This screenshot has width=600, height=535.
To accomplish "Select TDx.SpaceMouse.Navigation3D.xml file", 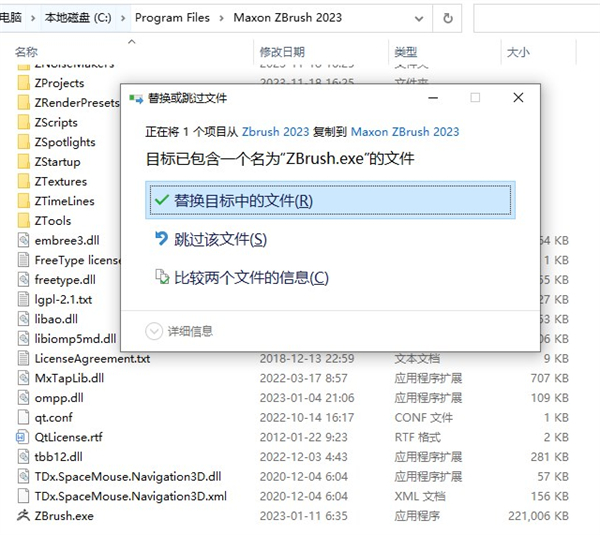I will coord(130,496).
